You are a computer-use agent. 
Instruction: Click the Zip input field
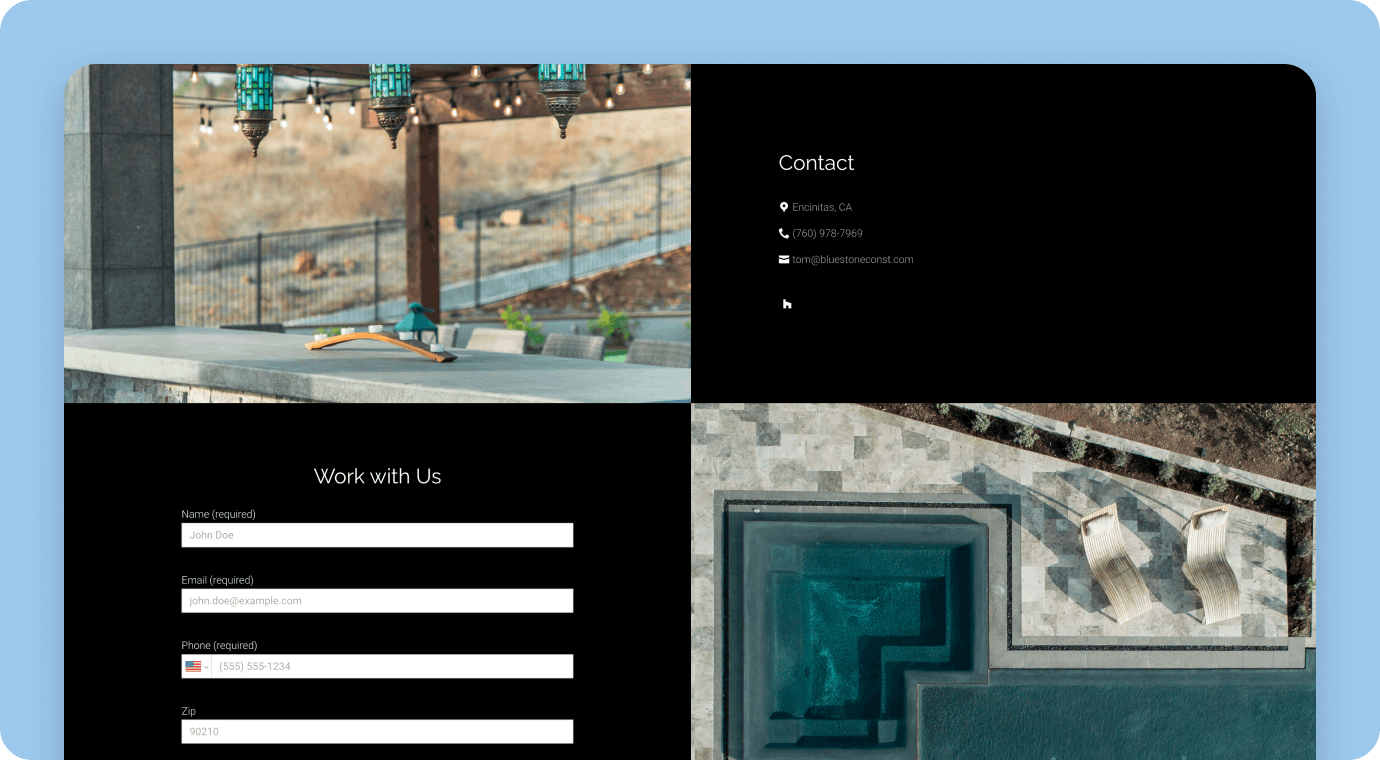coord(377,732)
